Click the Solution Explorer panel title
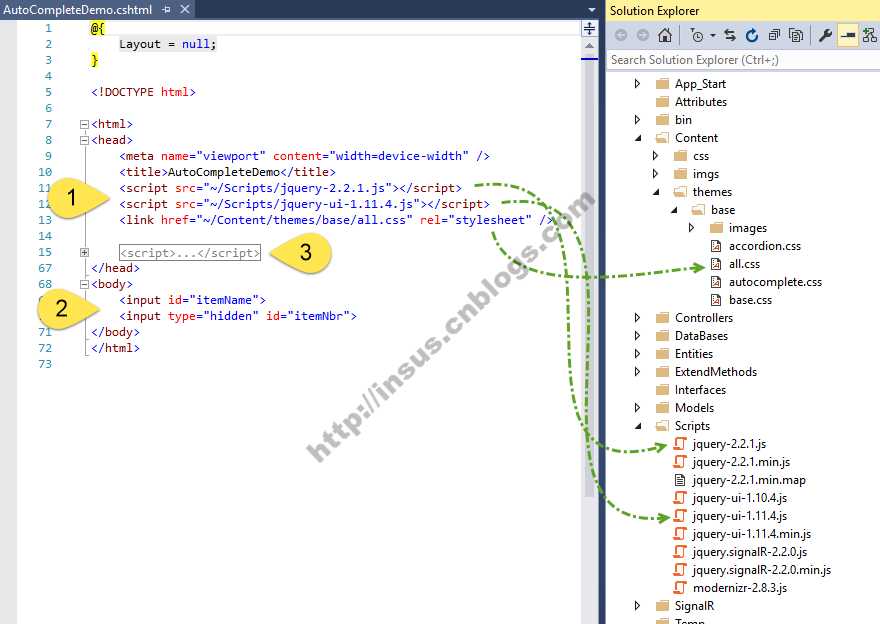The width and height of the screenshot is (880, 624). point(654,11)
